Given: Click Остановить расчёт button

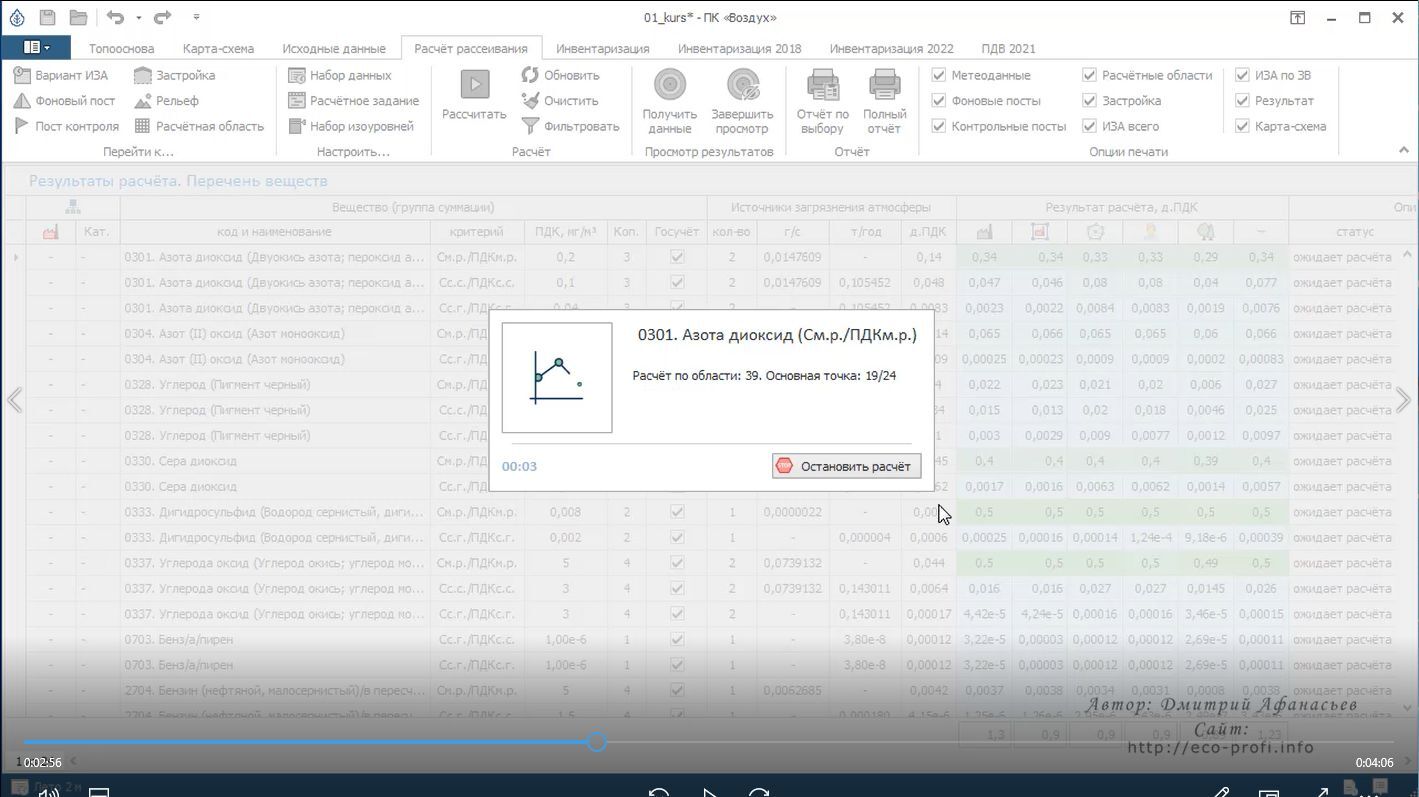Looking at the screenshot, I should 847,466.
